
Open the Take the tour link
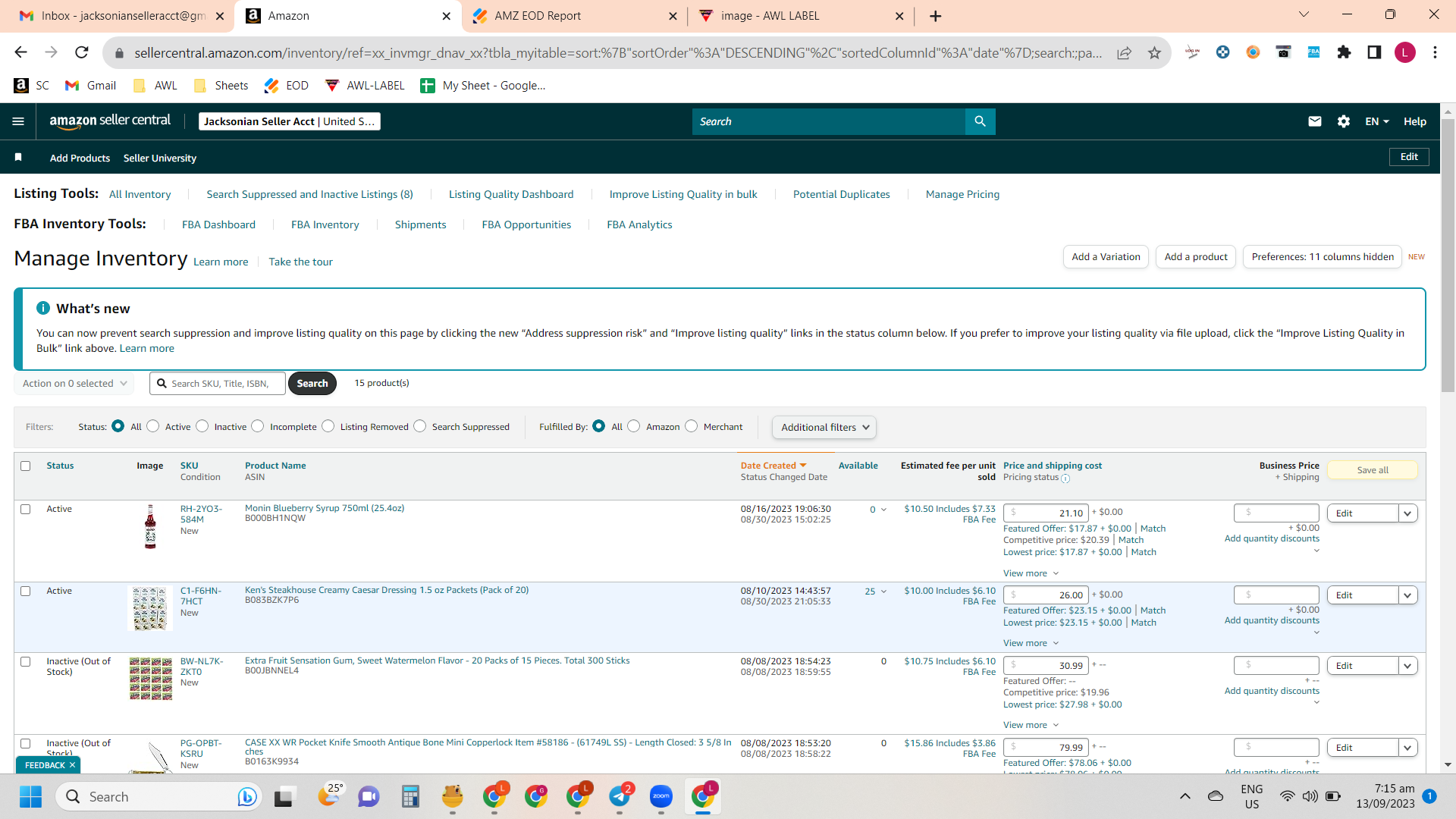300,262
